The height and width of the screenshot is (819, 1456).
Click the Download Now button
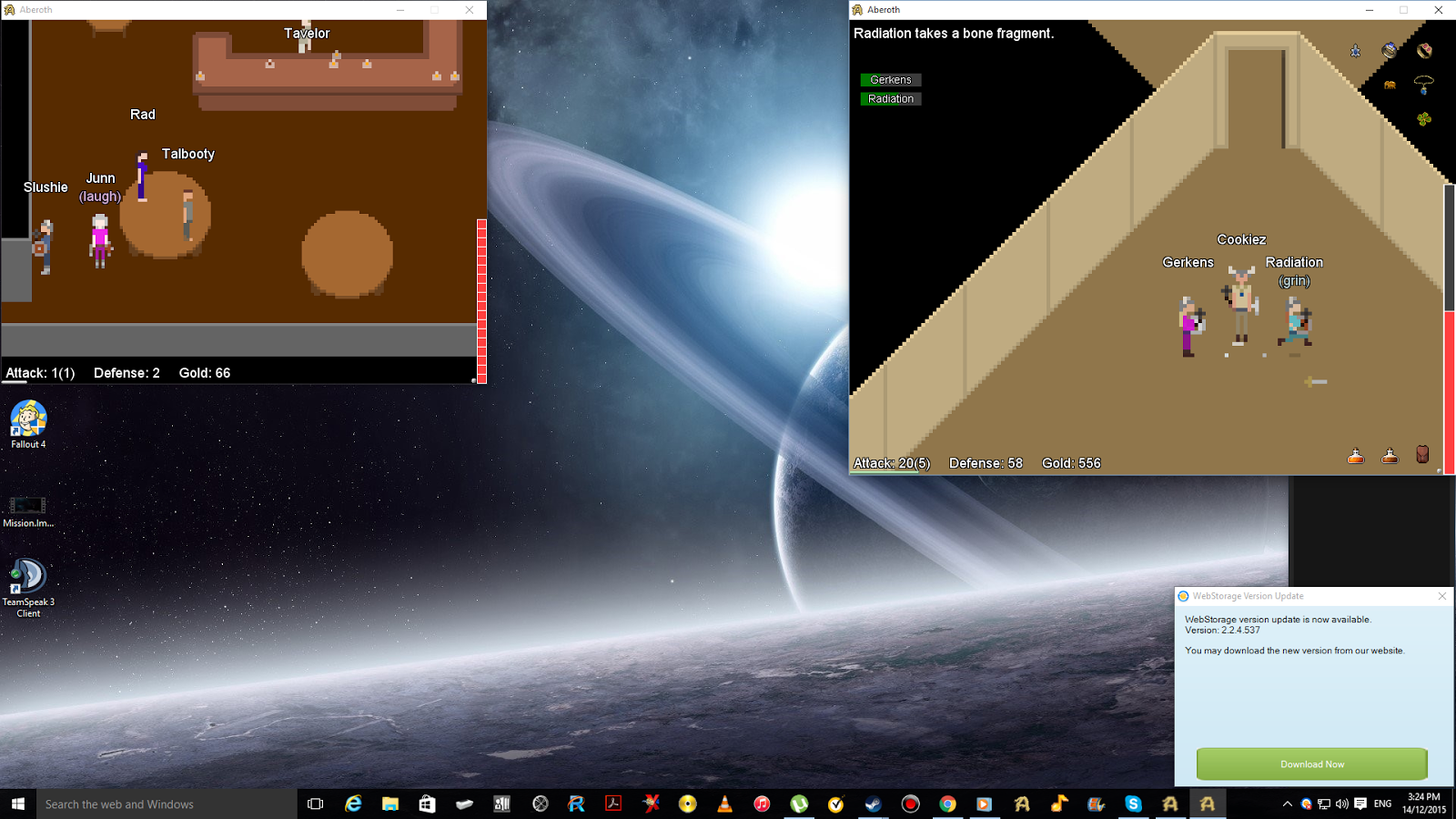[1311, 763]
